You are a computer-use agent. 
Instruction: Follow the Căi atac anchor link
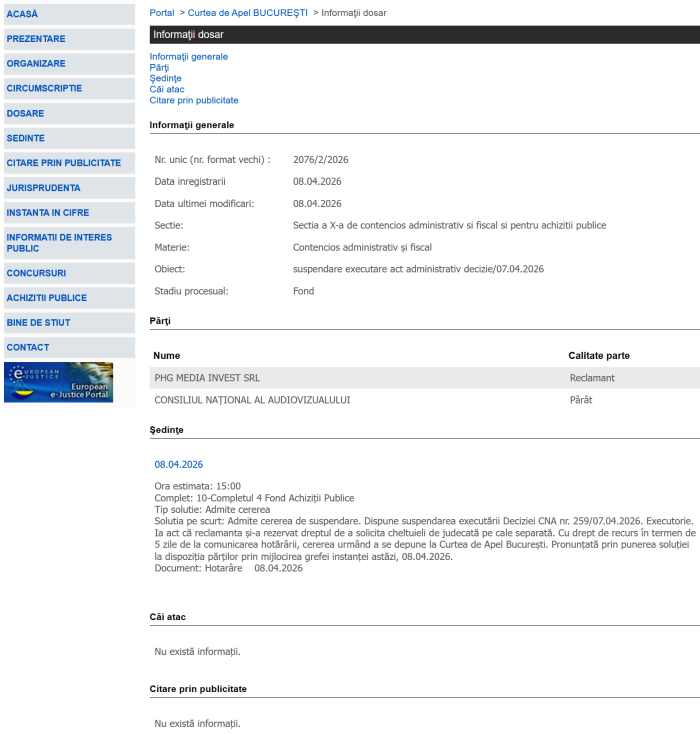tap(167, 90)
